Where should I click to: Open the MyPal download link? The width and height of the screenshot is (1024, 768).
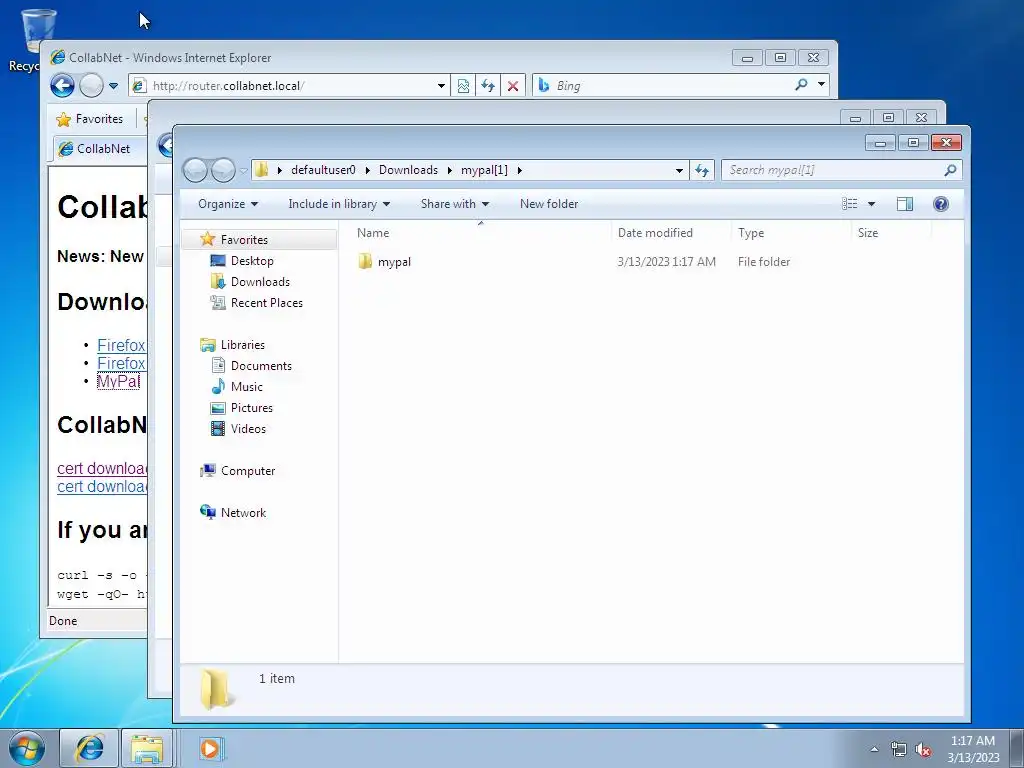pyautogui.click(x=118, y=381)
